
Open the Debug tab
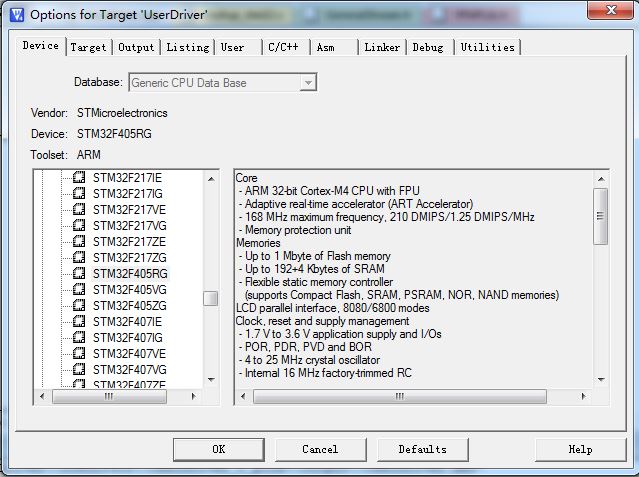tap(428, 47)
